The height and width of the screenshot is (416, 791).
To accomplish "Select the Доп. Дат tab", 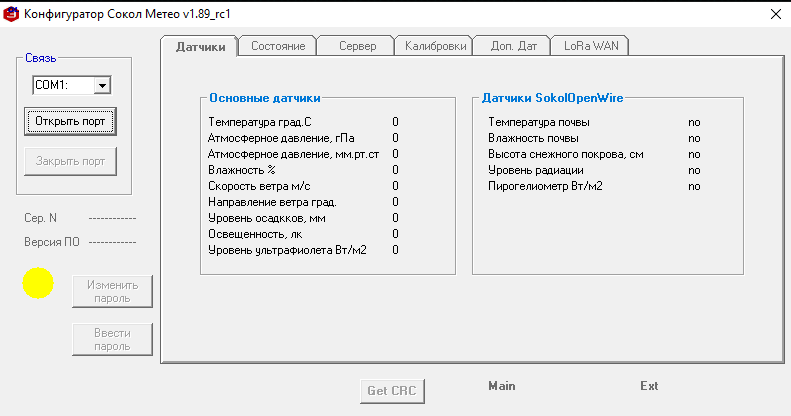I will click(x=513, y=46).
